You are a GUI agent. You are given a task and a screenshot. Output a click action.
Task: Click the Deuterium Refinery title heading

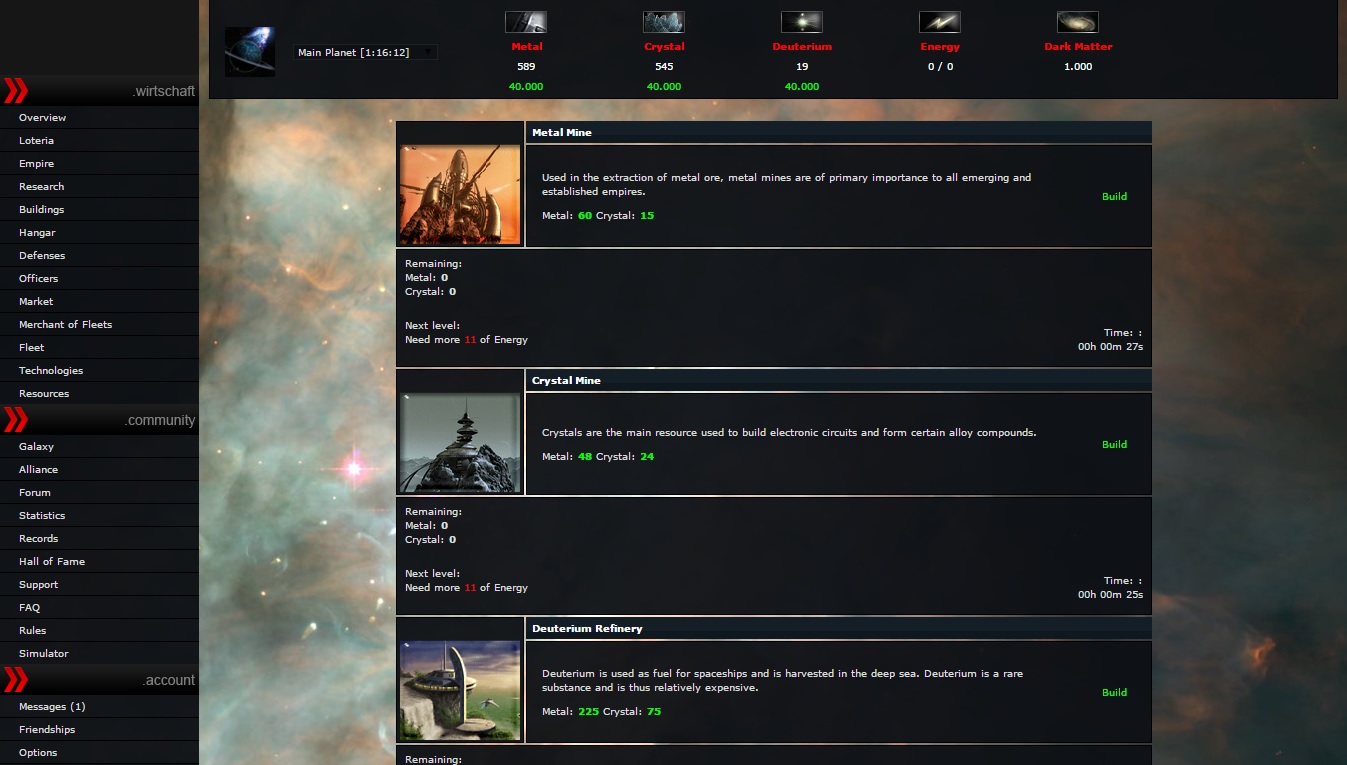click(x=587, y=629)
